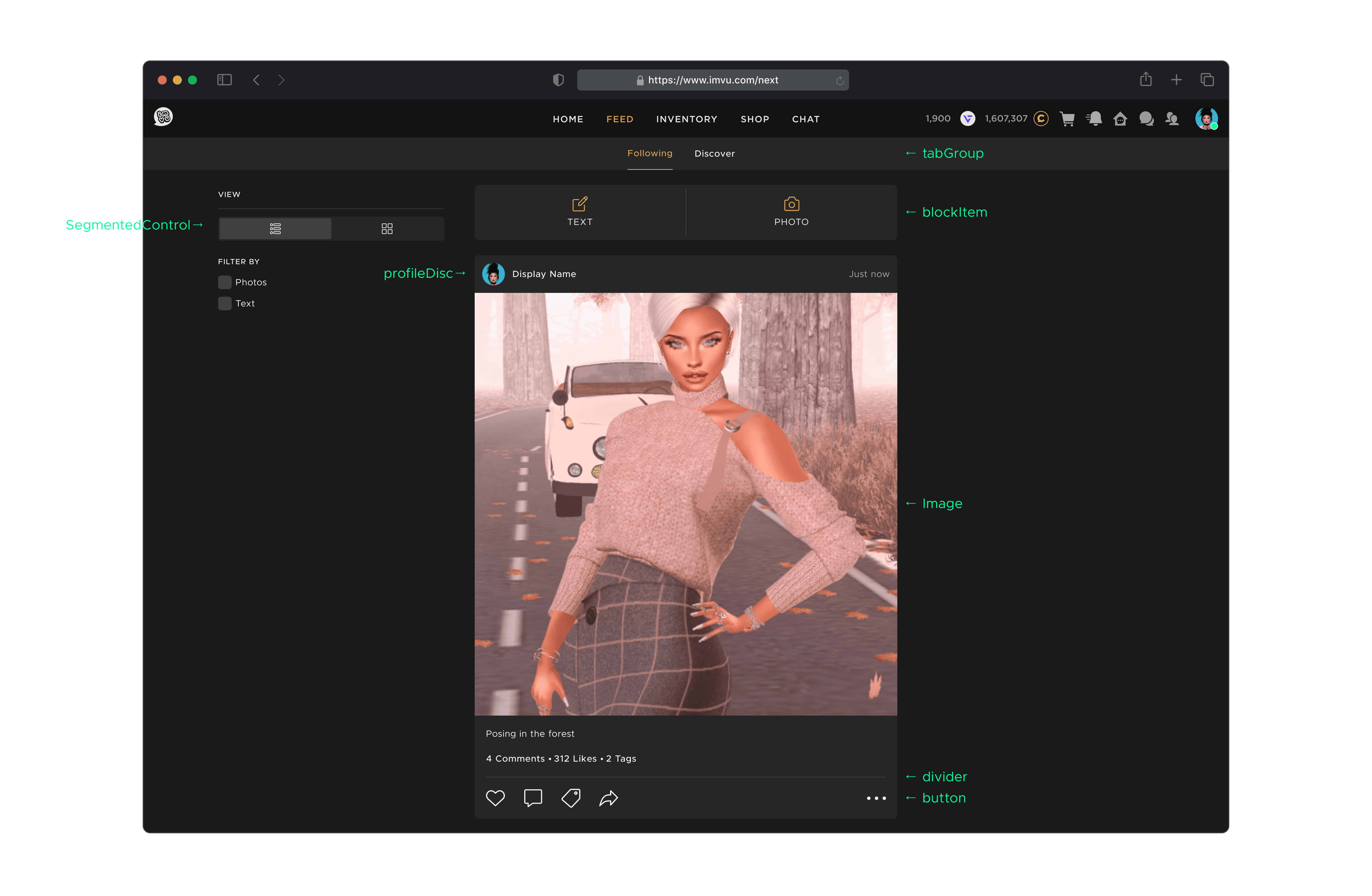Like the post with heart icon
This screenshot has height=896, width=1372.
(495, 798)
